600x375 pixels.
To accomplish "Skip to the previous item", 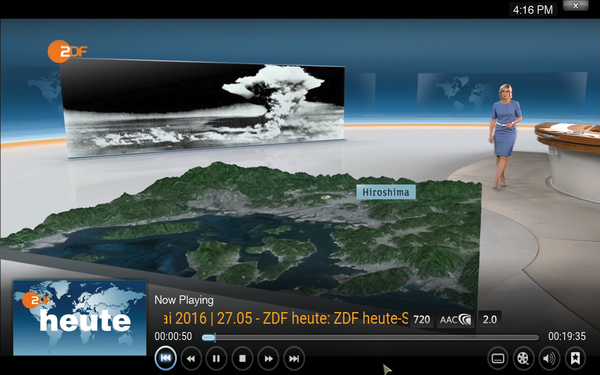I will [x=166, y=359].
